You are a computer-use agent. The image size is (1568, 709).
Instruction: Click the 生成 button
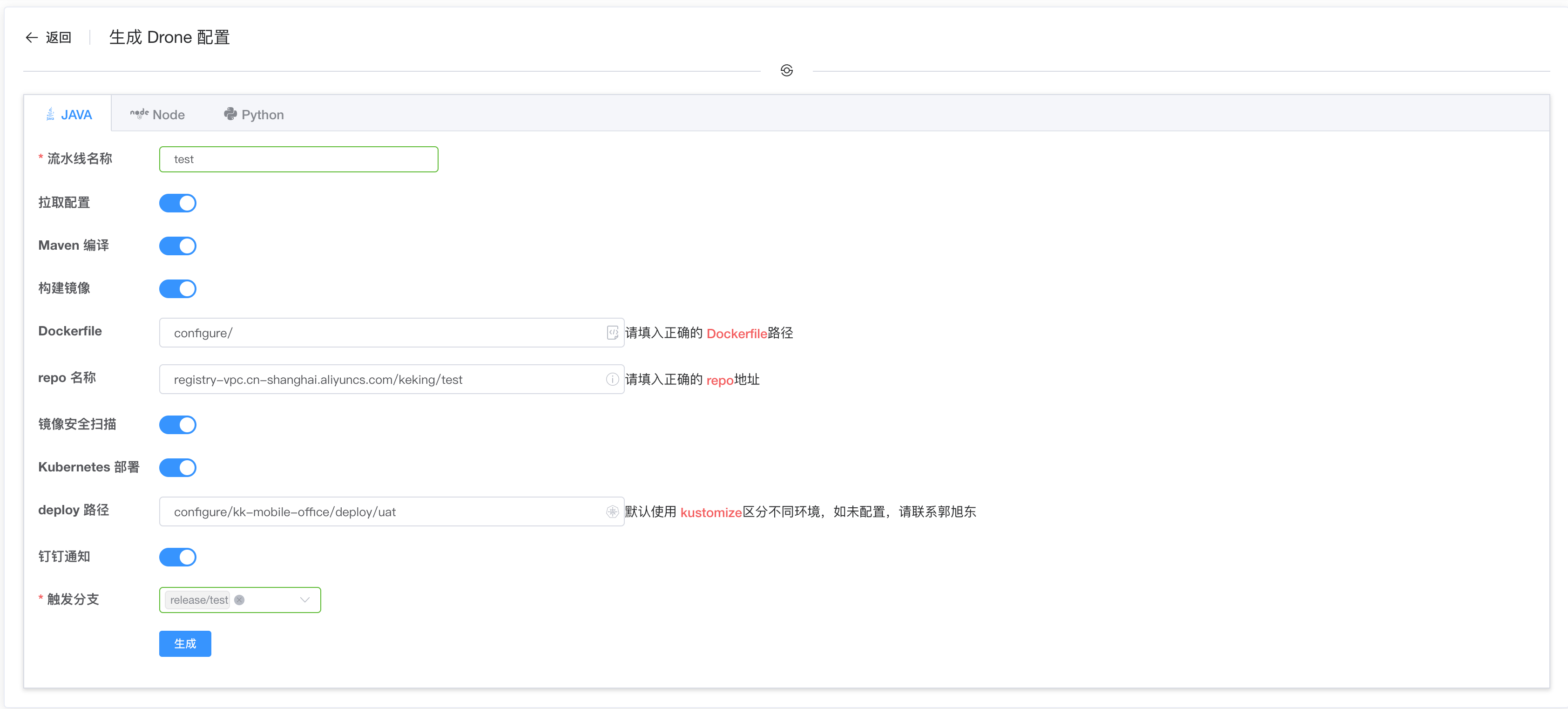(185, 644)
